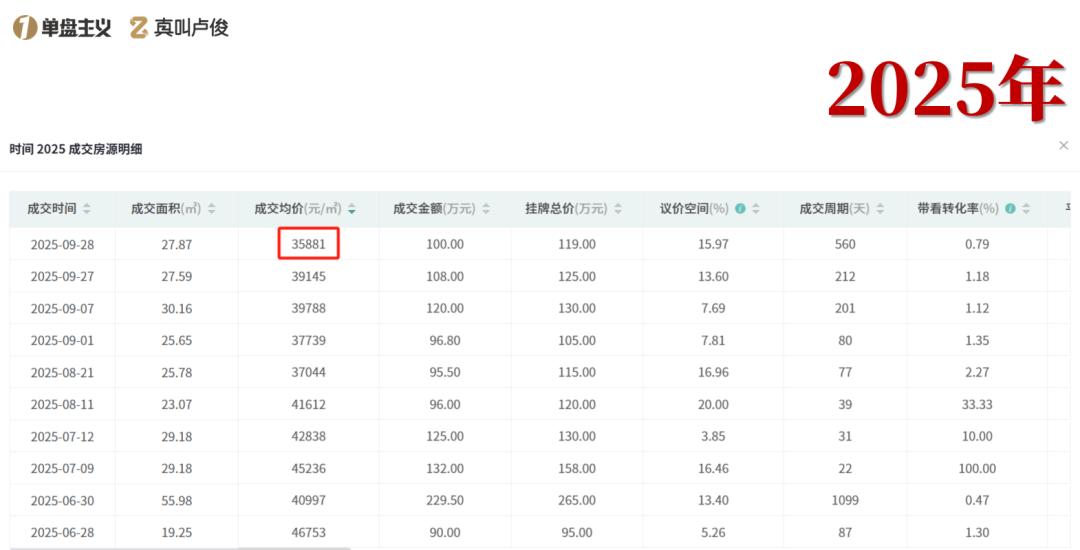Click the 35881 average price cell

(309, 244)
